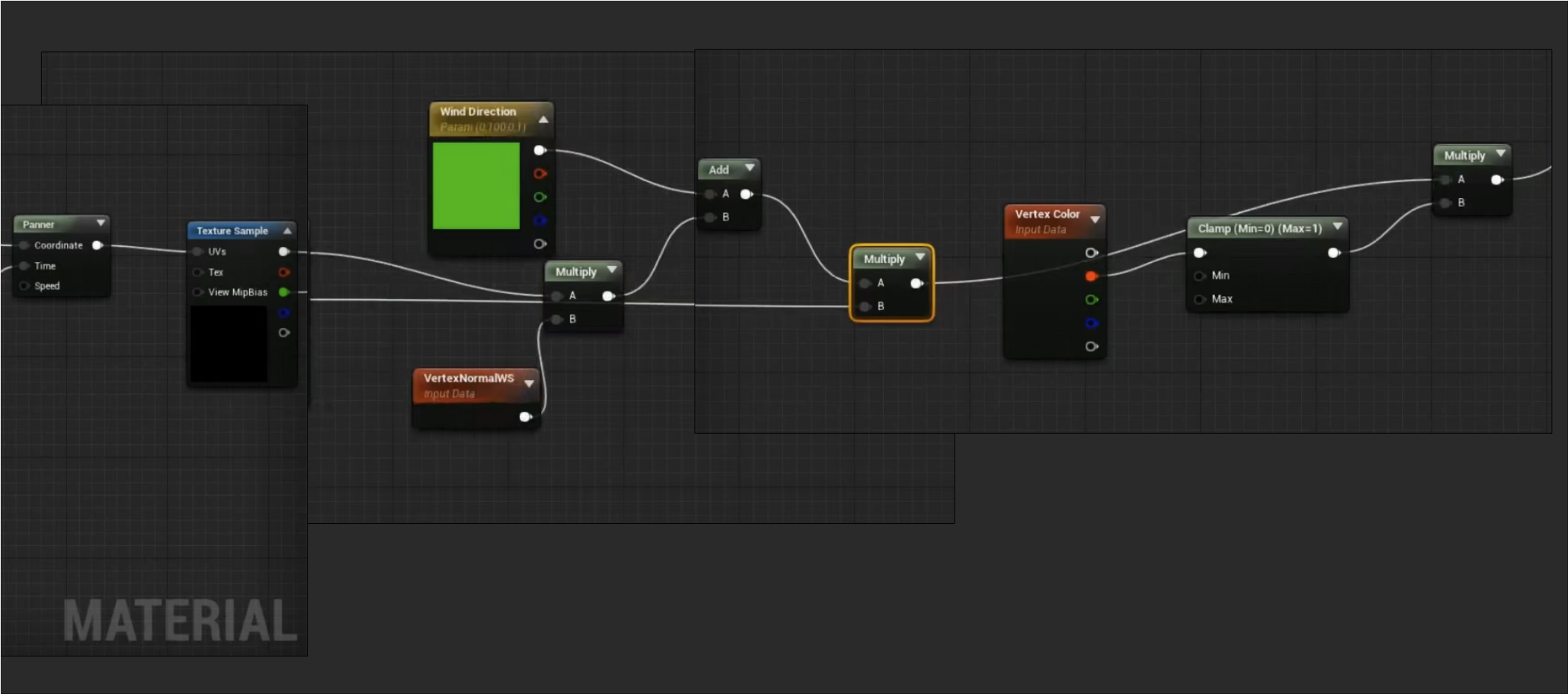Click Wind Direction blue output pin

pyautogui.click(x=540, y=220)
